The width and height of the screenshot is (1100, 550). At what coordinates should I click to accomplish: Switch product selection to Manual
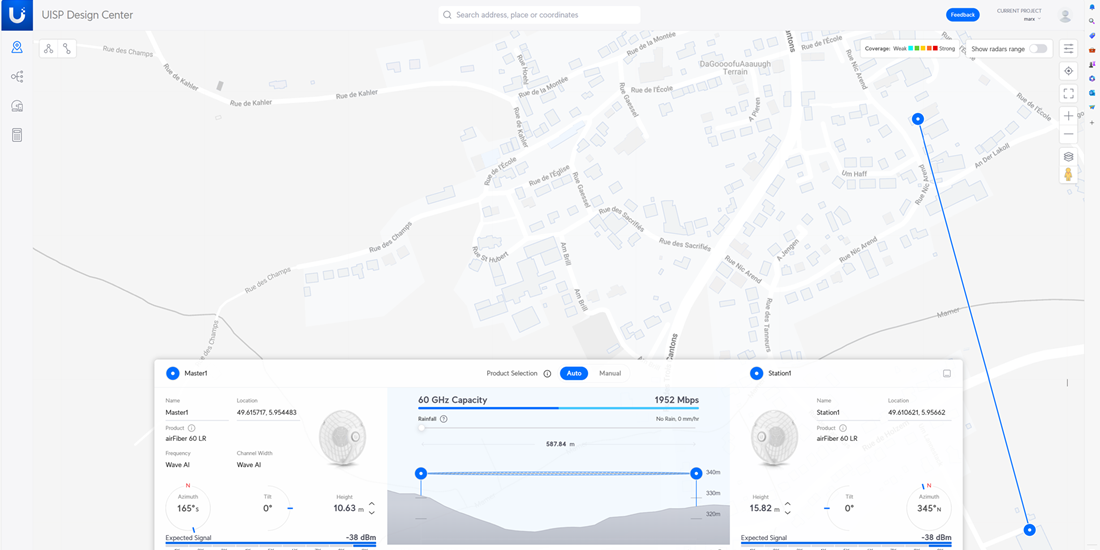click(610, 373)
